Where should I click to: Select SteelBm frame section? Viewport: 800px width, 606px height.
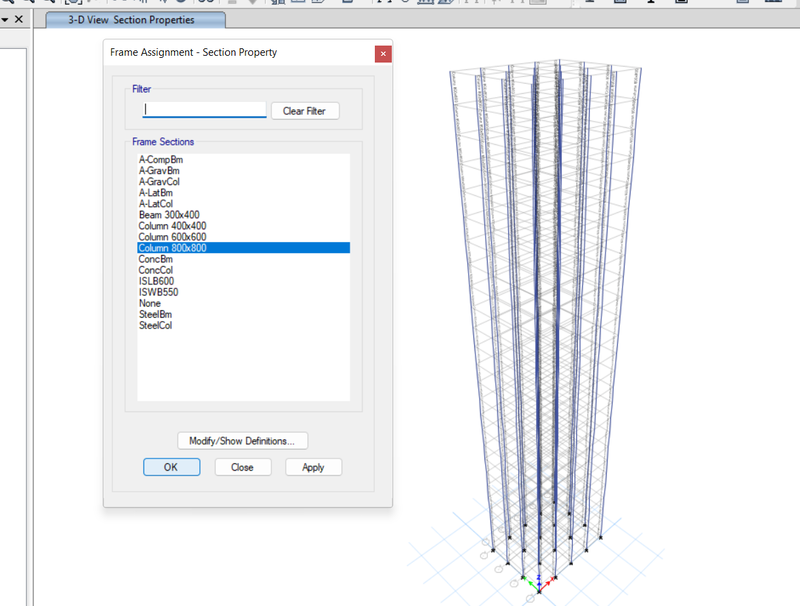coord(243,314)
